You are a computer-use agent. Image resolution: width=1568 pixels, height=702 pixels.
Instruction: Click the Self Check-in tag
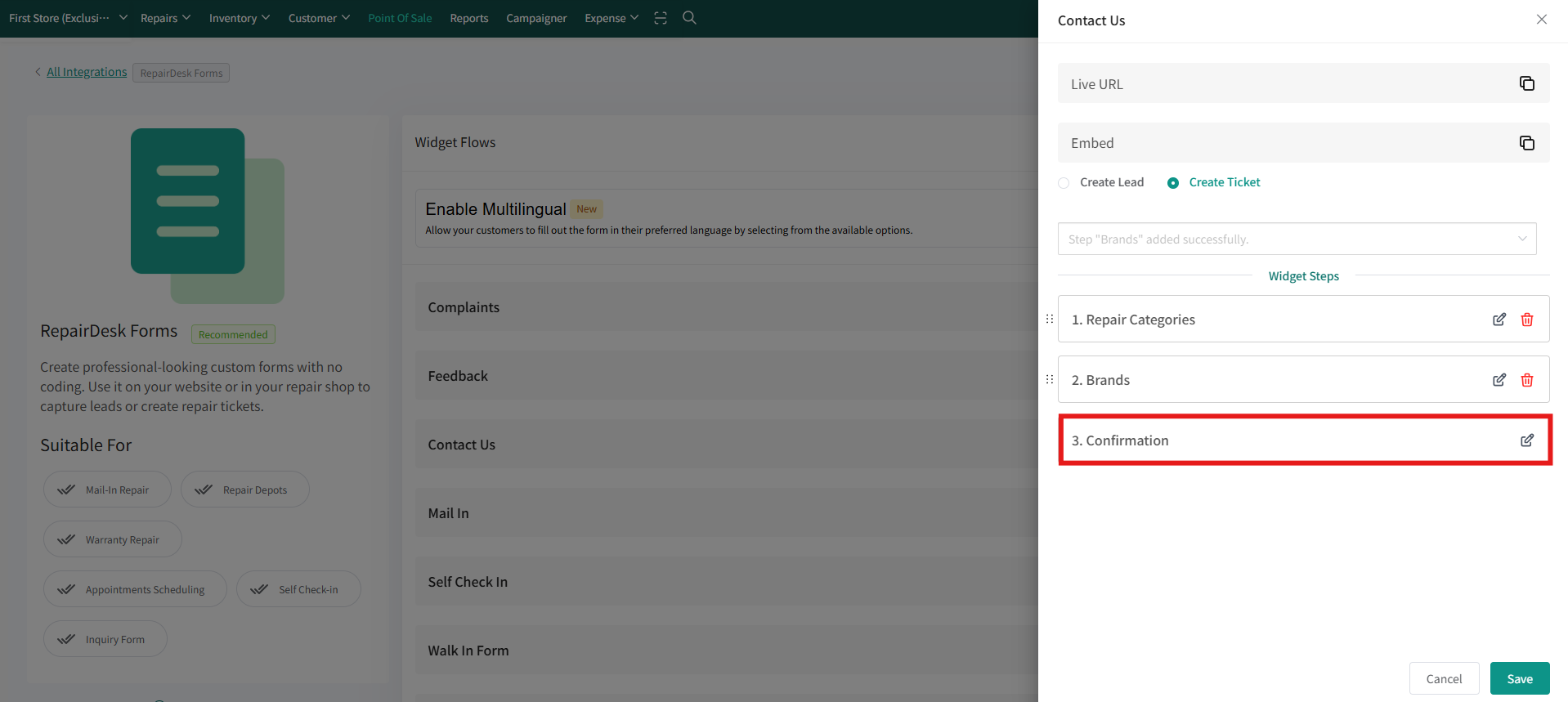pyautogui.click(x=298, y=589)
